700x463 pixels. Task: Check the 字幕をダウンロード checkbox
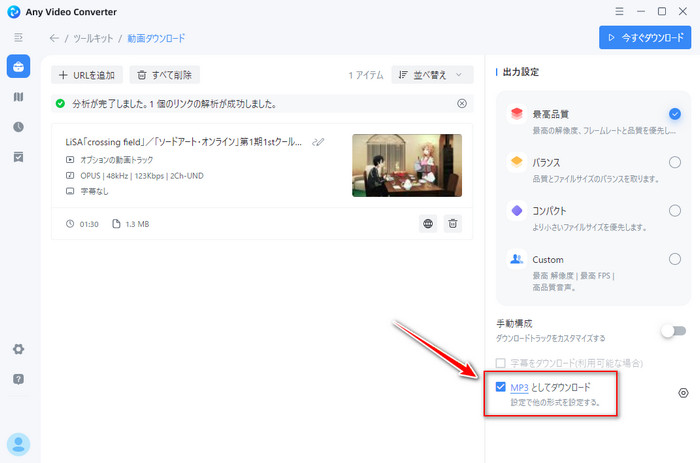(x=500, y=363)
